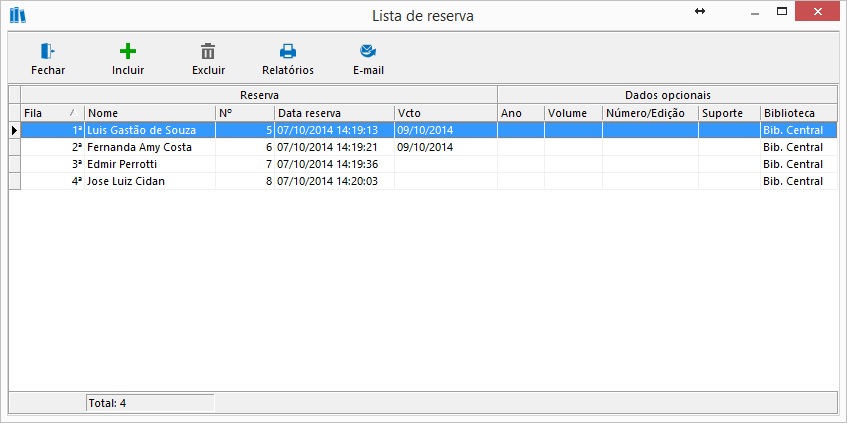The height and width of the screenshot is (423, 847).
Task: Click the green plus Incluir icon
Action: tap(128, 51)
